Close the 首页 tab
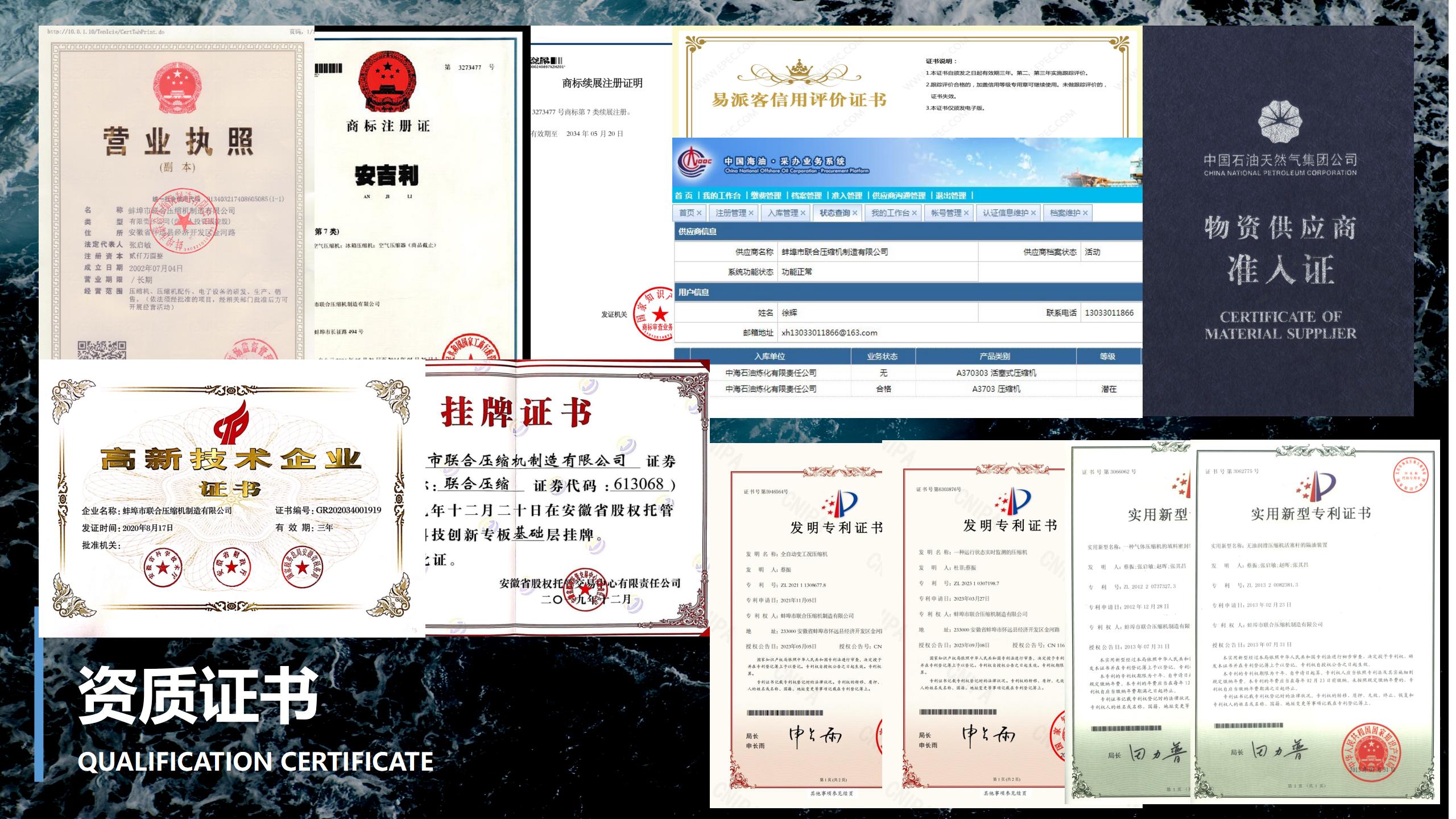 coord(700,213)
